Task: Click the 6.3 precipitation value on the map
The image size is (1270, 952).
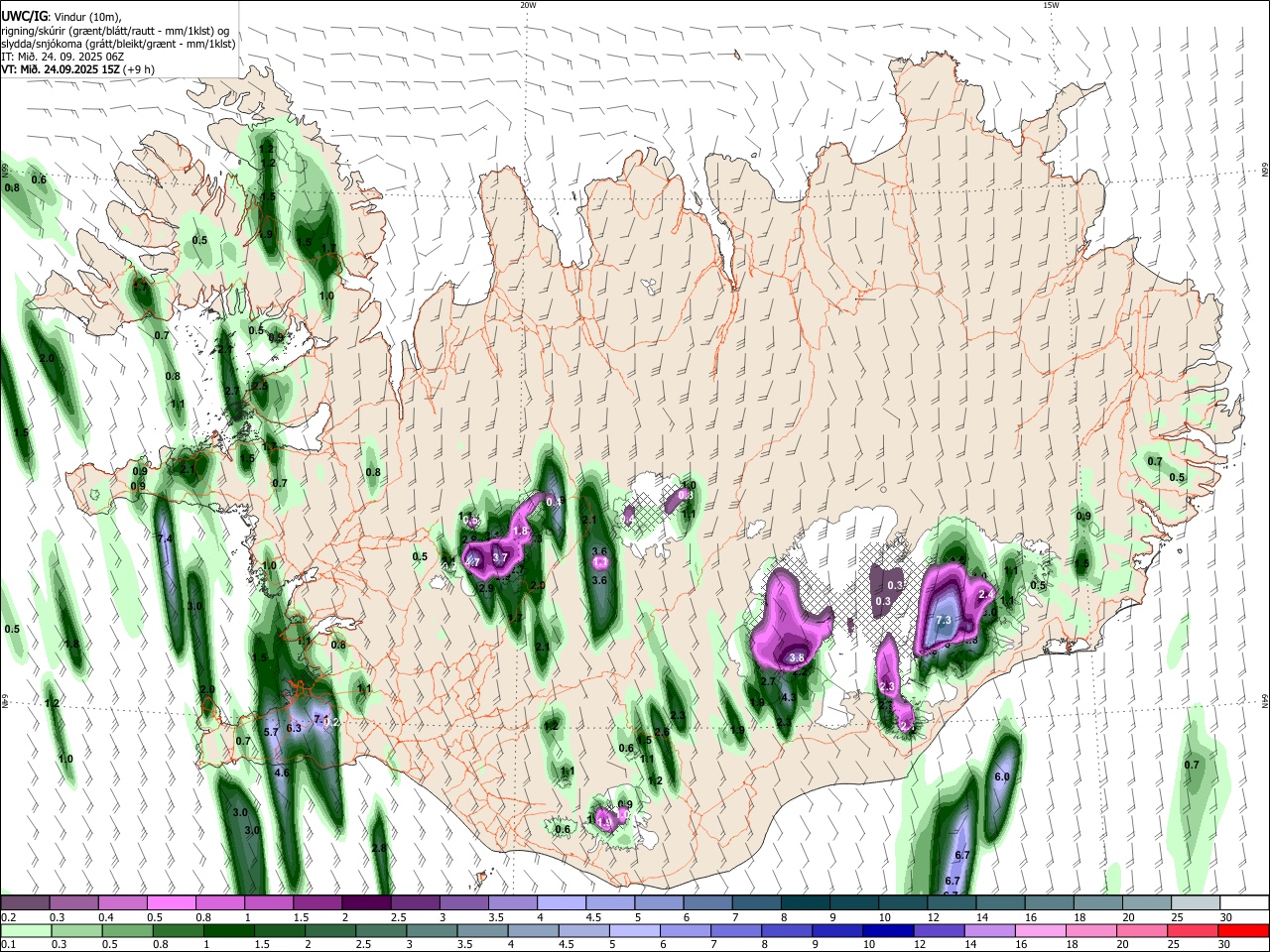Action: click(293, 728)
